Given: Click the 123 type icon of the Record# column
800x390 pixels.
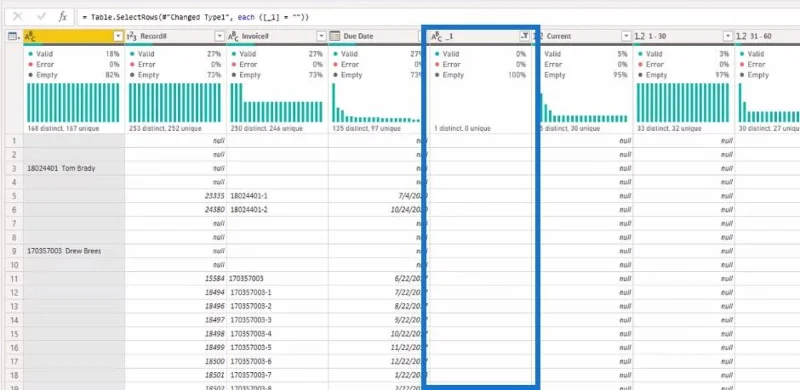Looking at the screenshot, I should [x=132, y=36].
